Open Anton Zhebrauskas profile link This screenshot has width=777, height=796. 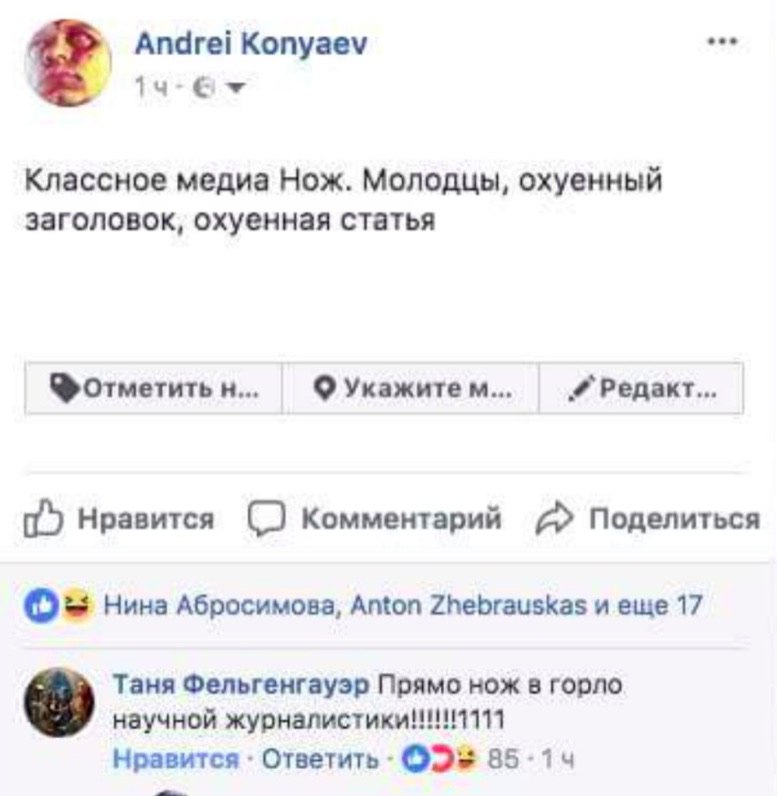[x=468, y=605]
